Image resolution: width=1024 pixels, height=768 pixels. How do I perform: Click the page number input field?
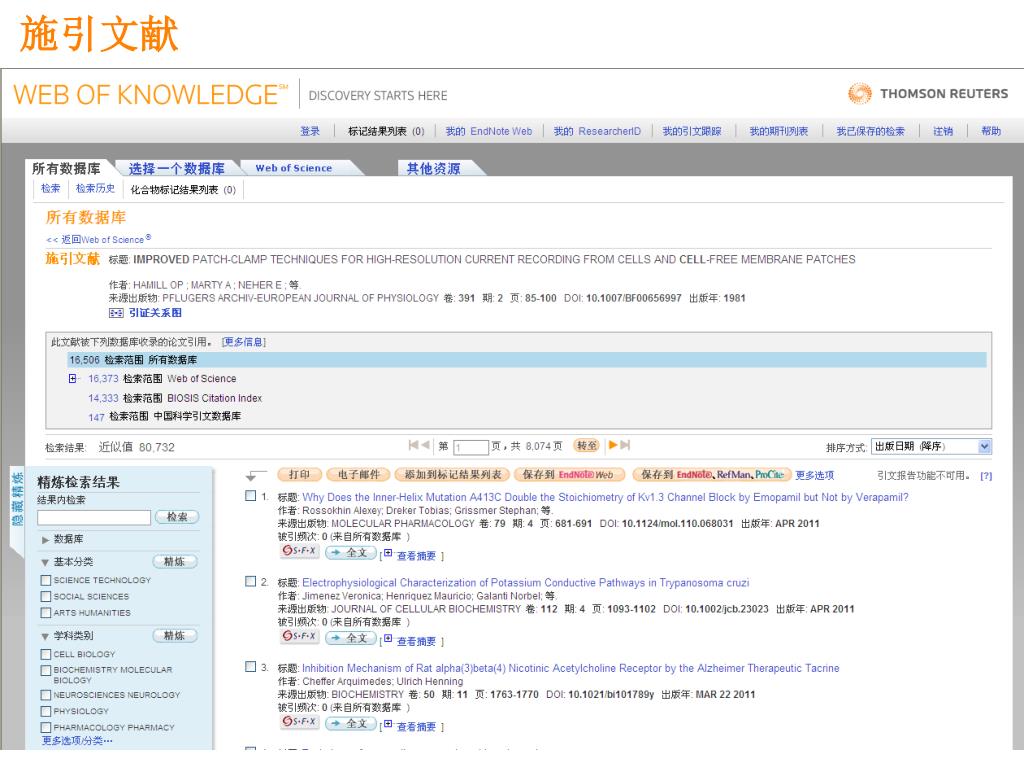[471, 447]
